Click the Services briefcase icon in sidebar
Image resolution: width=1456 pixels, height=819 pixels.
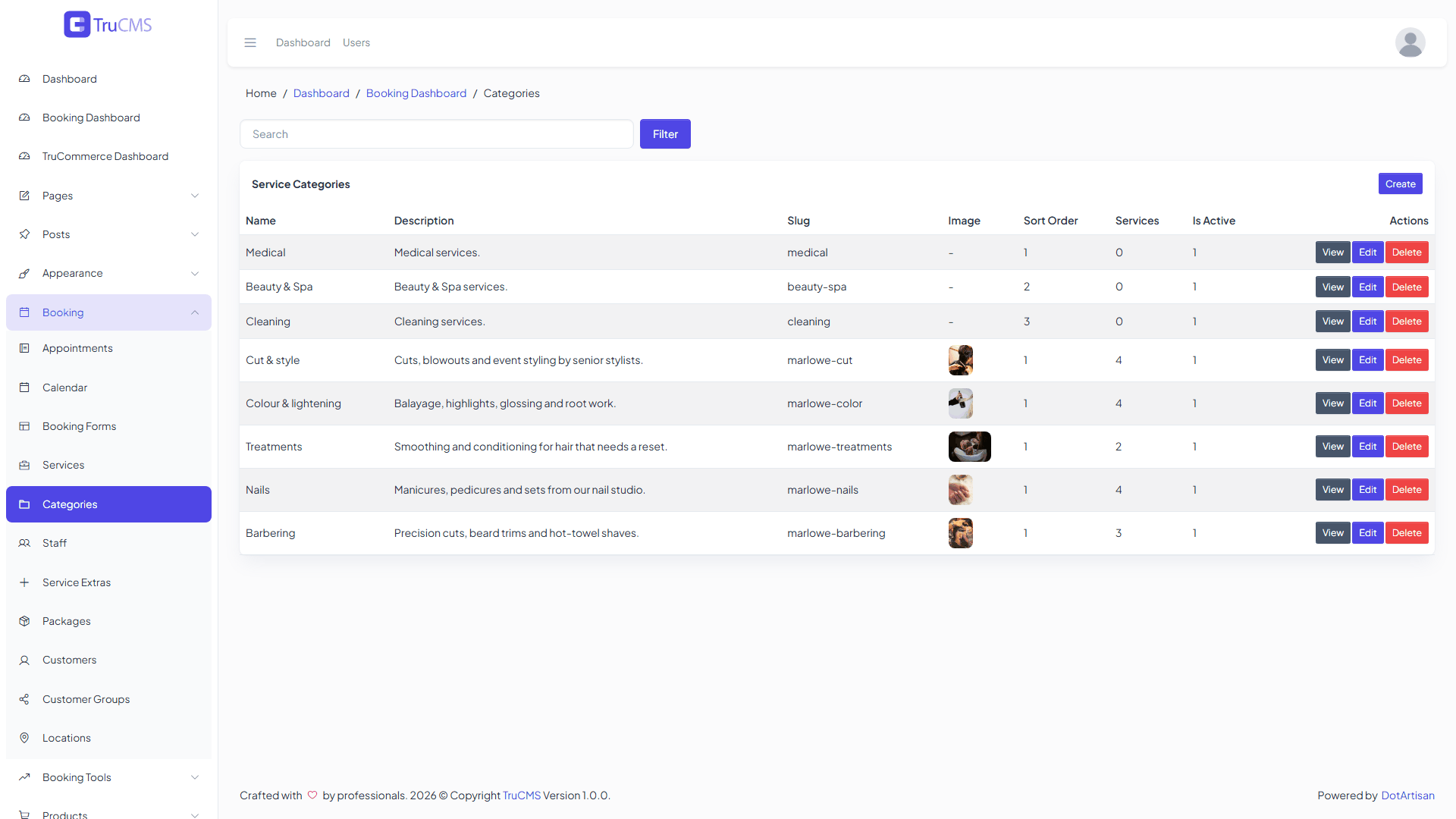[x=24, y=465]
